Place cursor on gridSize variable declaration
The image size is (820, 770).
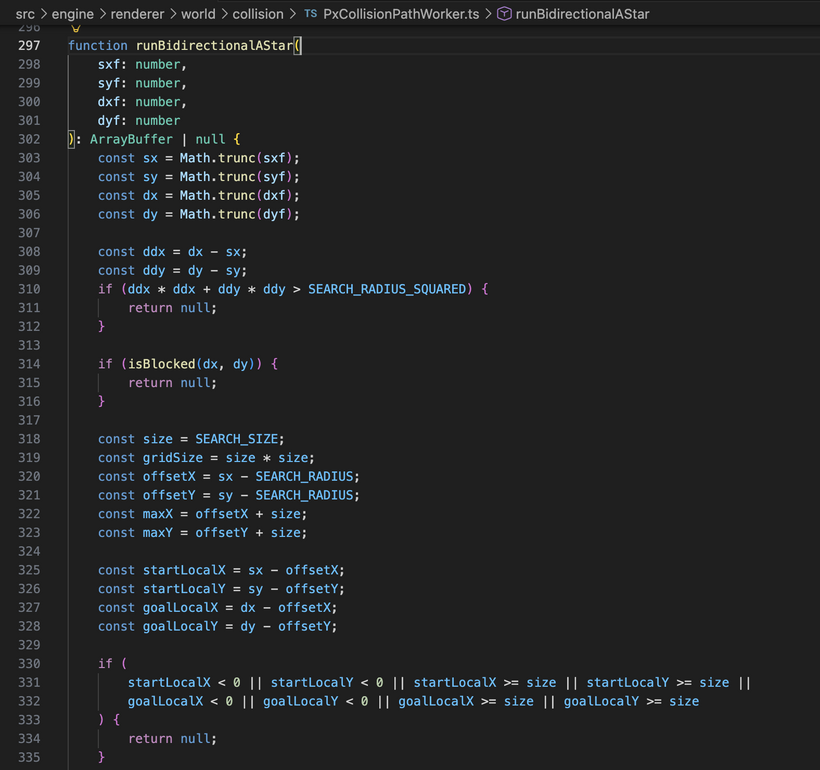(172, 458)
